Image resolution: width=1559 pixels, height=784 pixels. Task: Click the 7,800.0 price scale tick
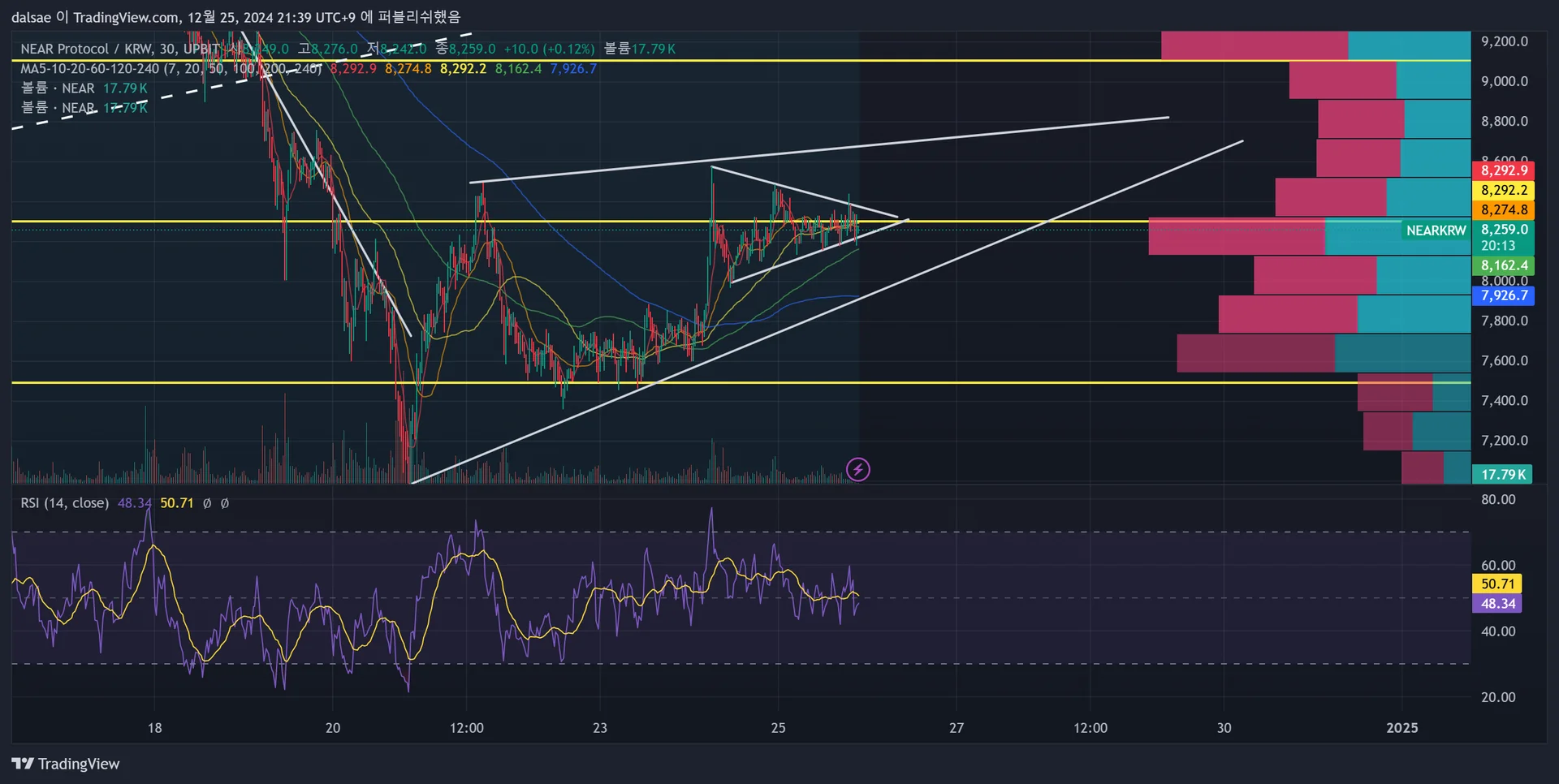(1504, 321)
